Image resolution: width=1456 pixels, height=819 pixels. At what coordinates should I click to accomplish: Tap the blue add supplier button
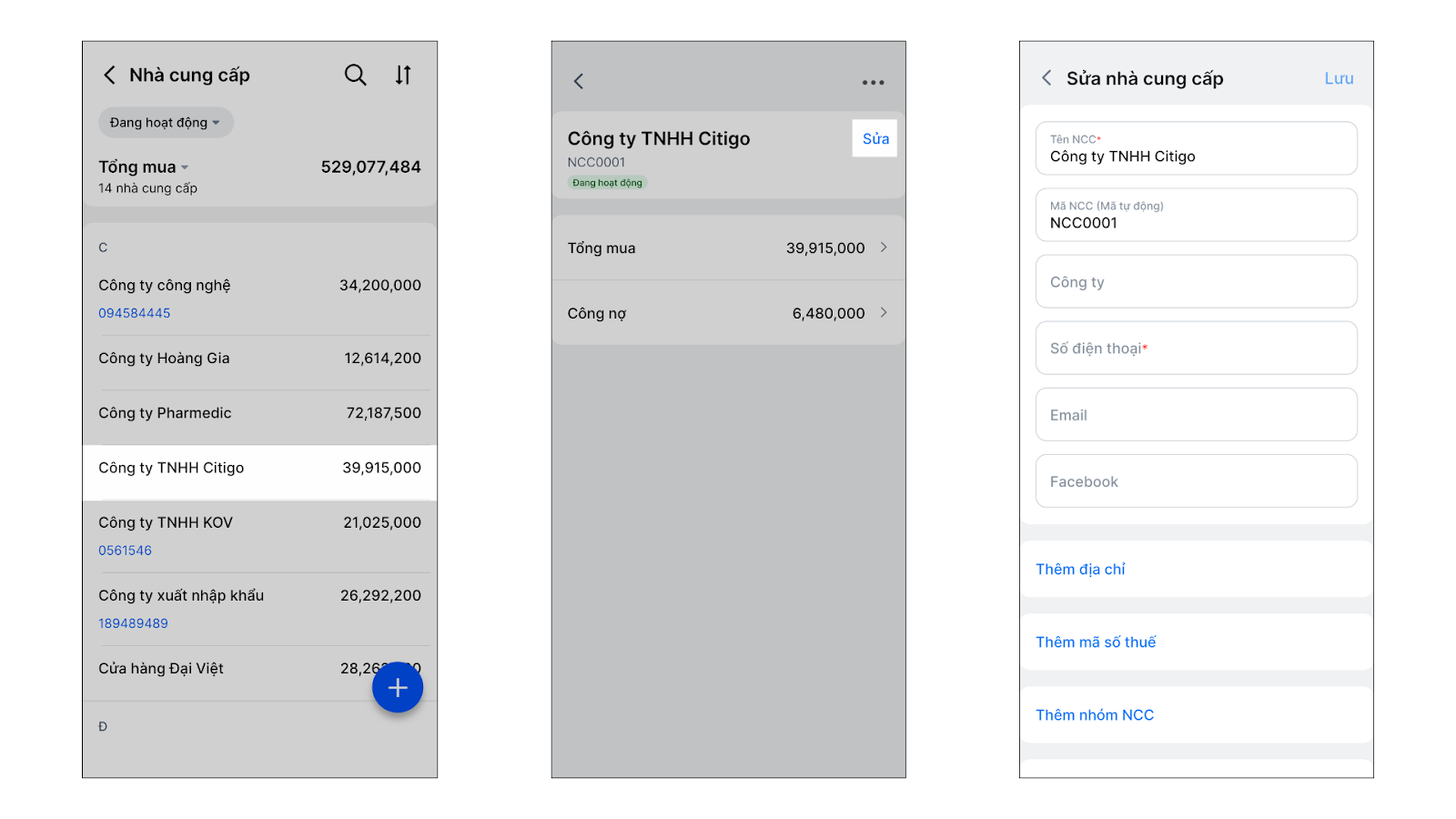coord(398,687)
